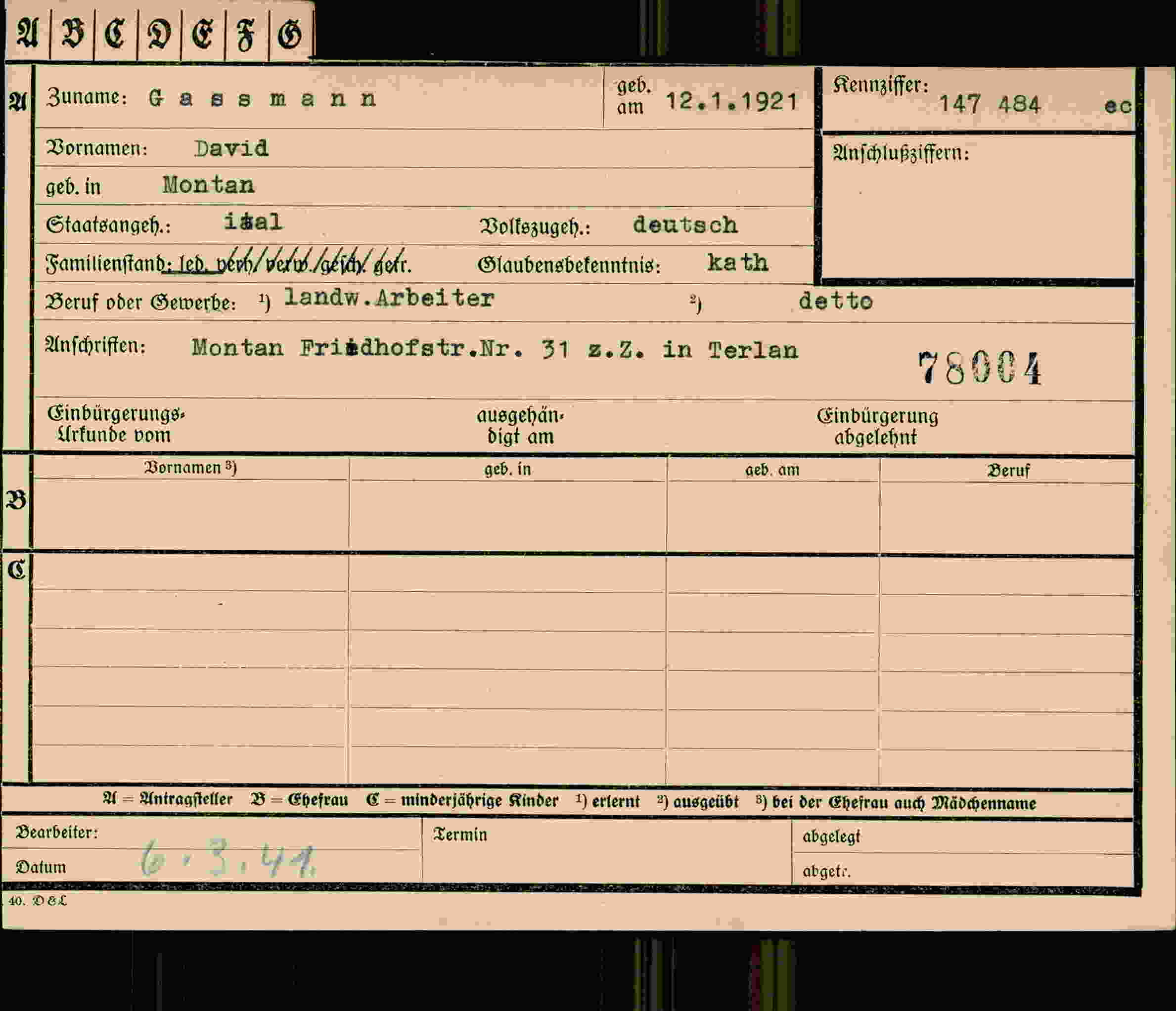Click the "Datum" label

(41, 867)
